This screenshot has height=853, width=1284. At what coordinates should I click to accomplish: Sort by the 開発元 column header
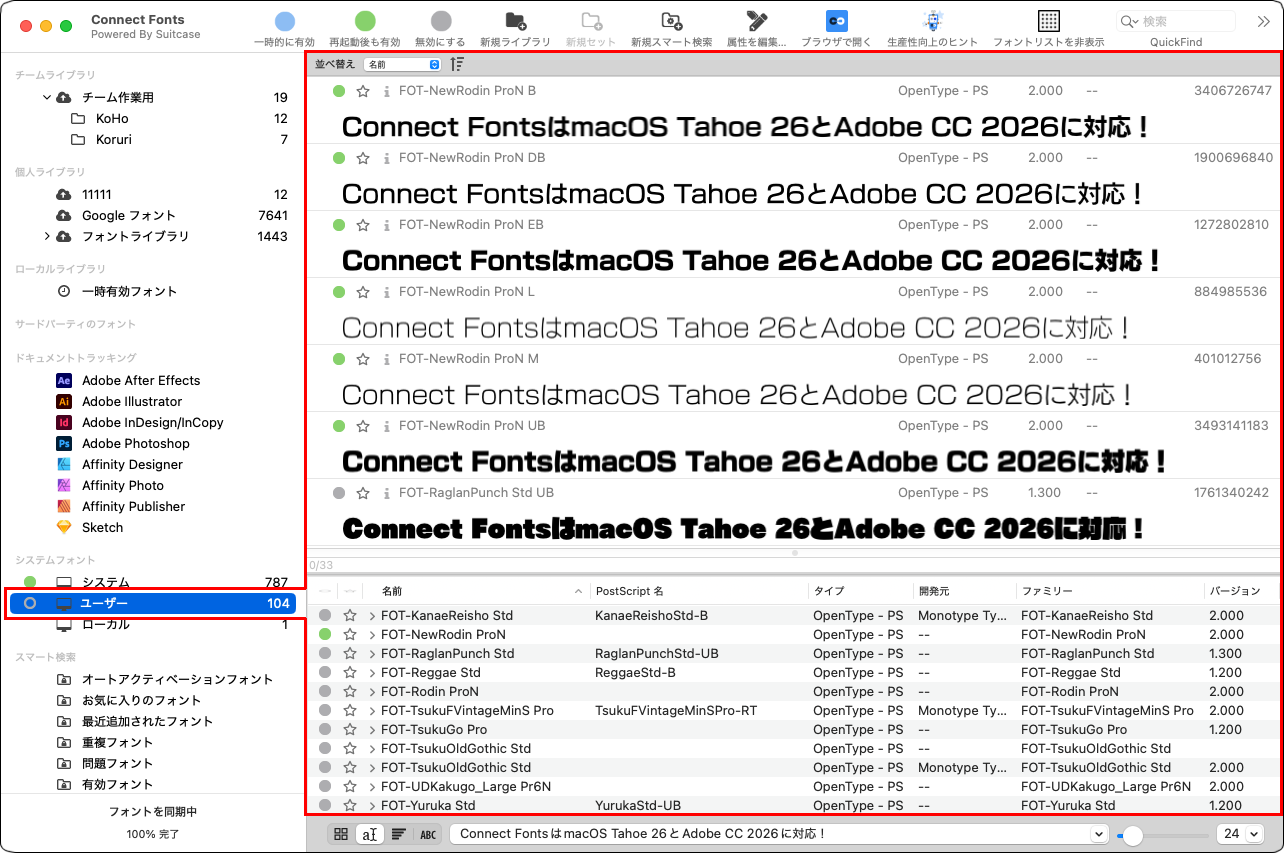(x=964, y=592)
